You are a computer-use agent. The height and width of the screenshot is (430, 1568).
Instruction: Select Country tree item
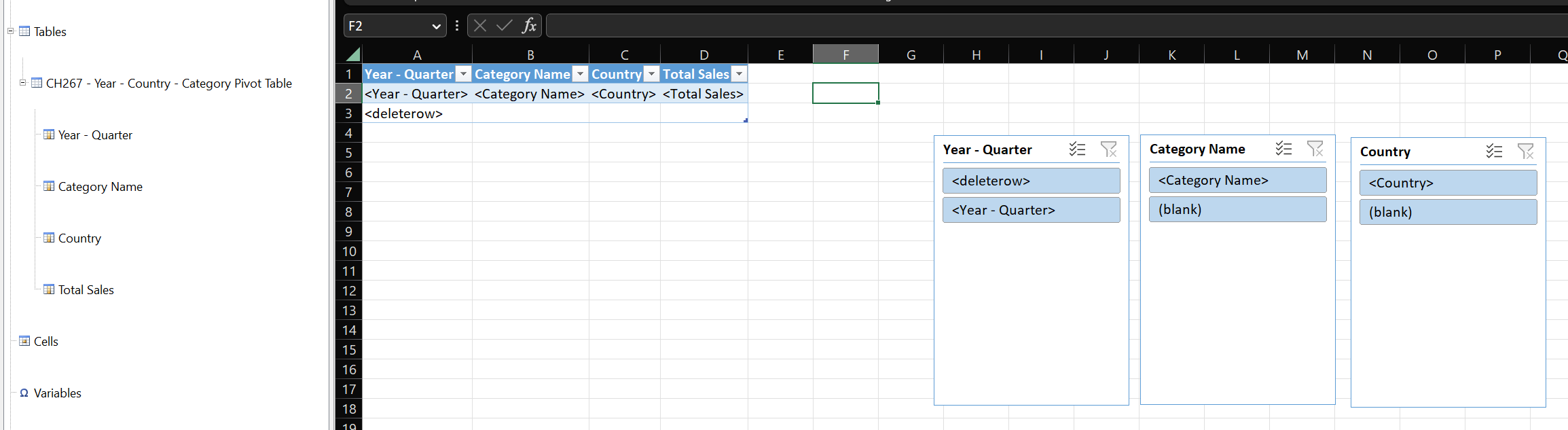tap(79, 238)
